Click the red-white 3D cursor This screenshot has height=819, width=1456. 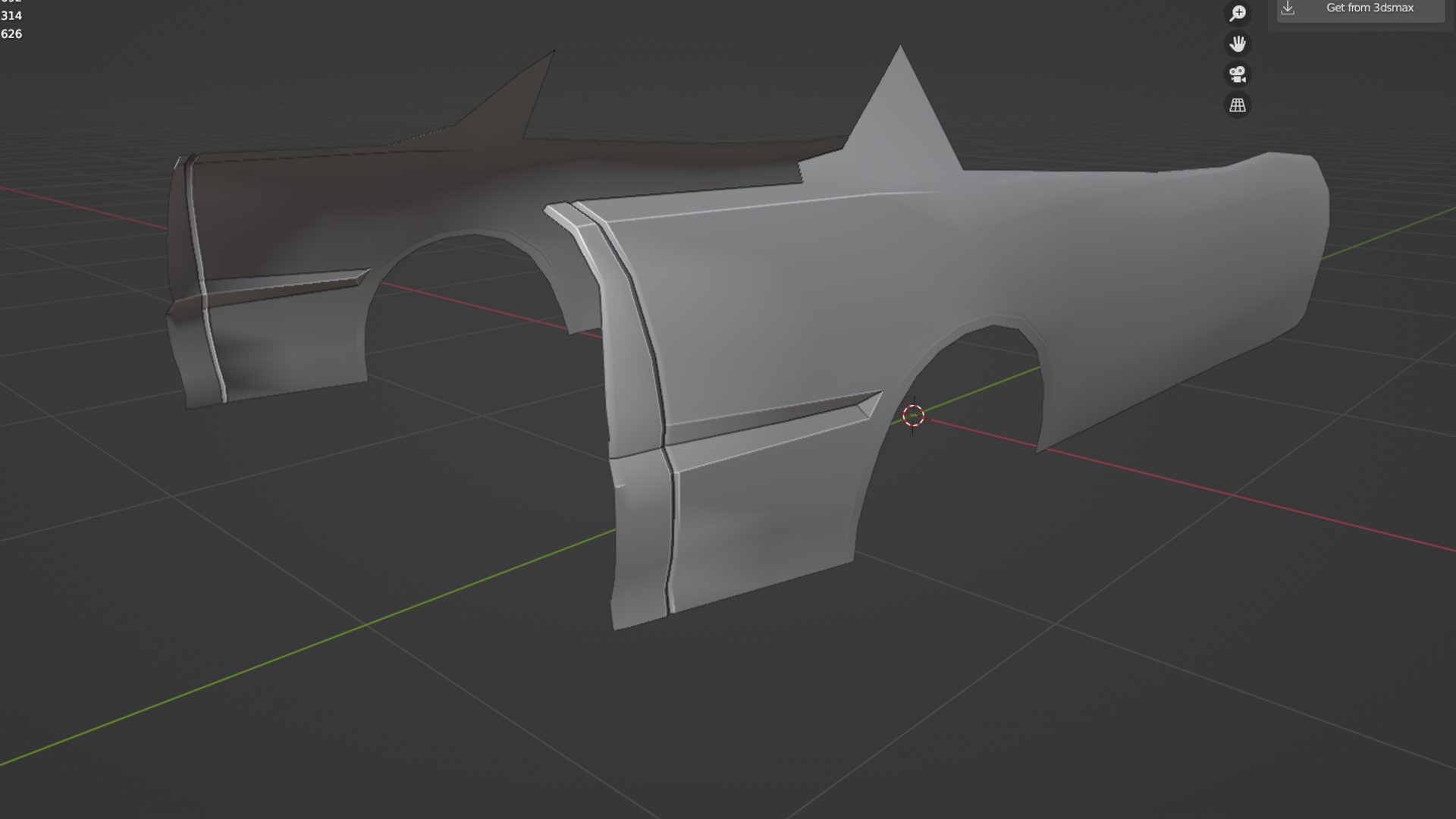click(913, 415)
